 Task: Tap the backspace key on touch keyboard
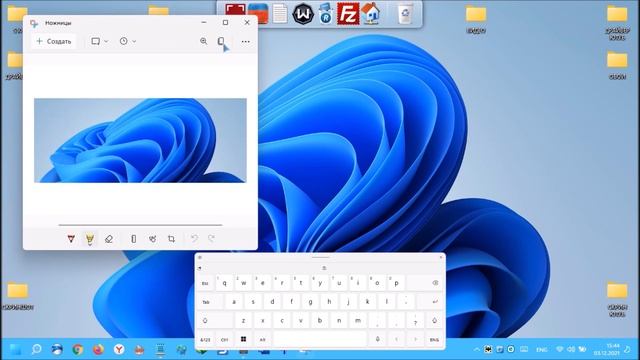(425, 282)
